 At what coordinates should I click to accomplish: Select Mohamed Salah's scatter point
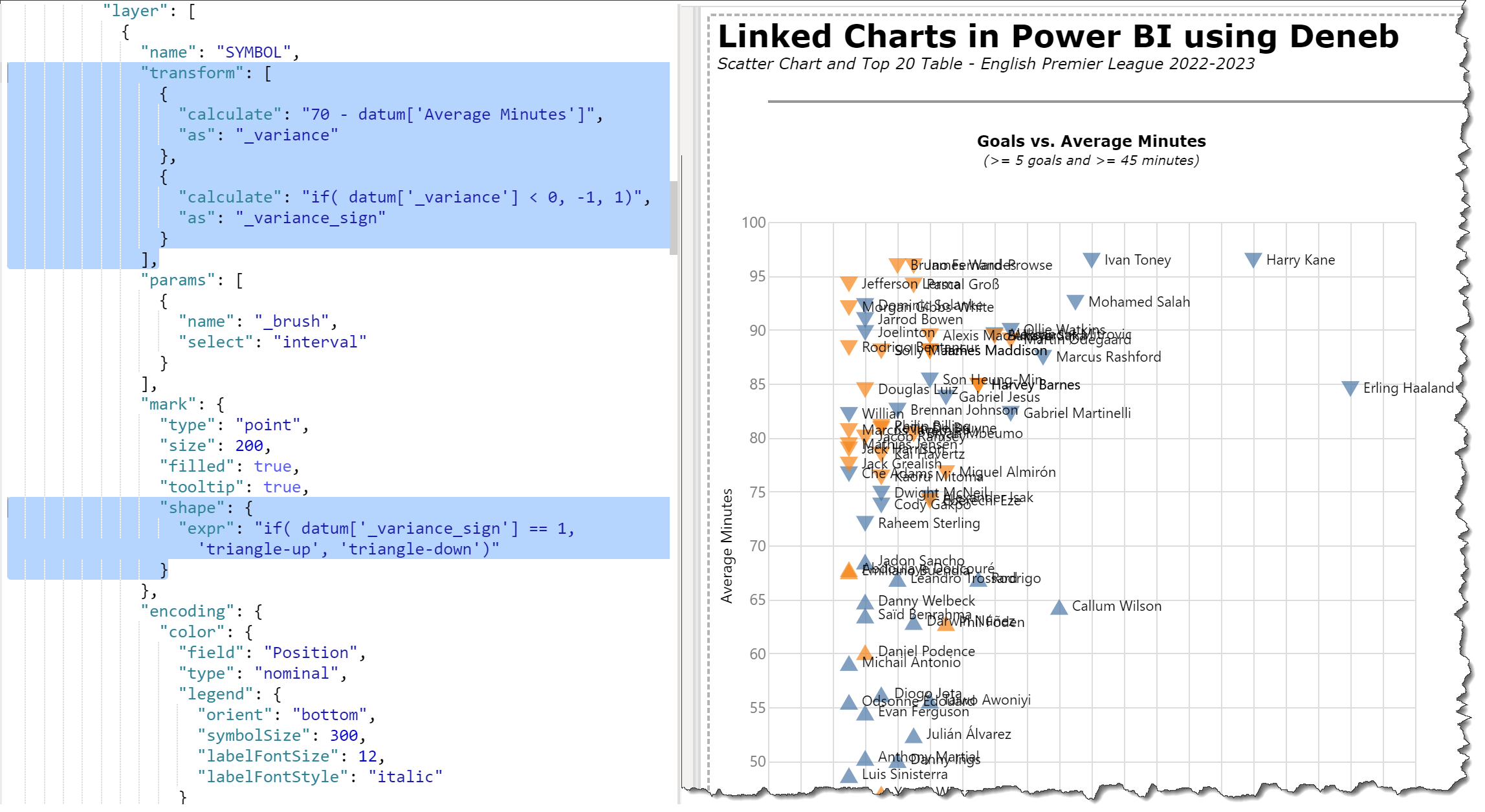[x=1075, y=302]
